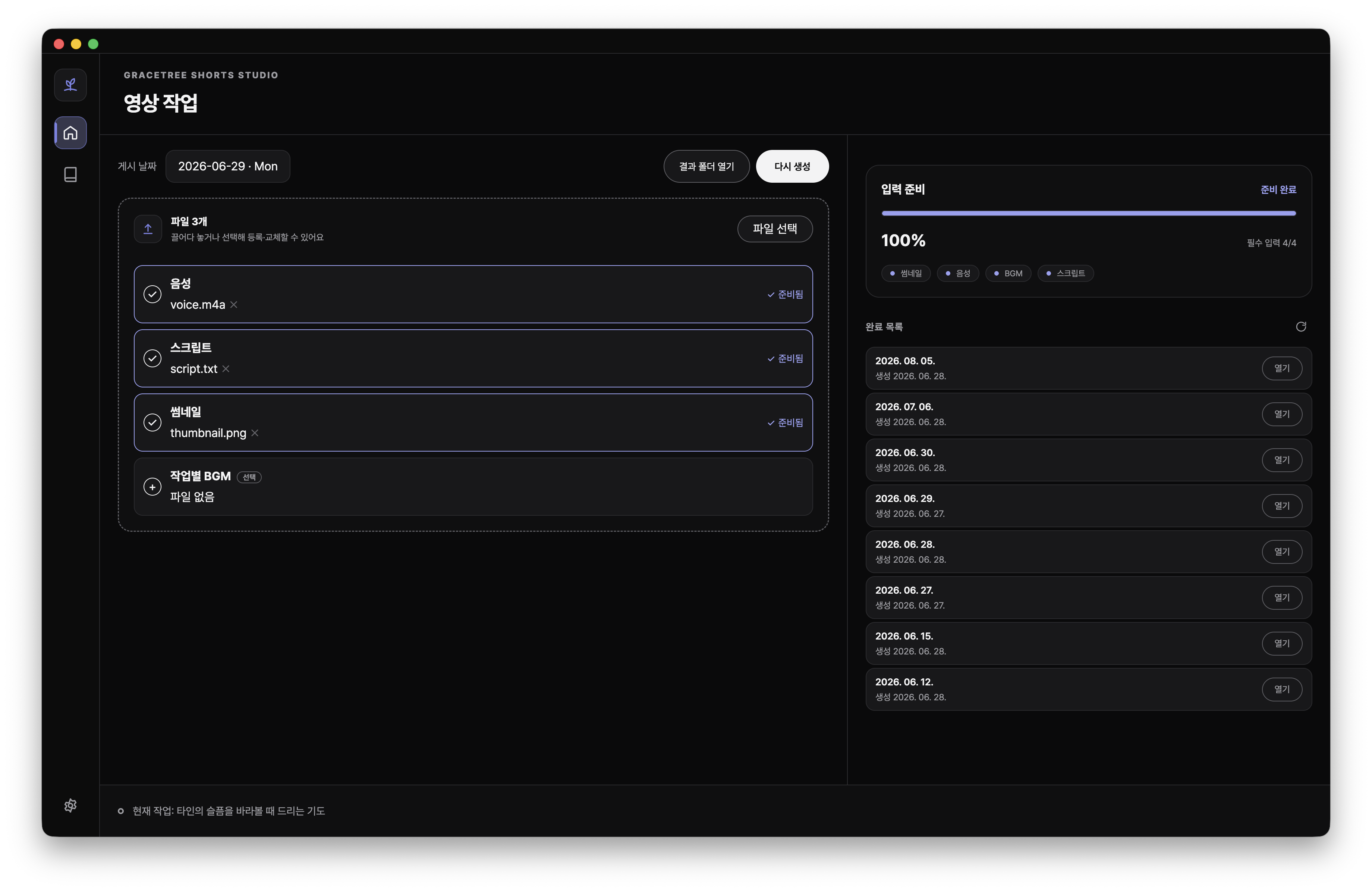Open the 2026. 08. 05. completed item
The image size is (1372, 892).
1281,368
